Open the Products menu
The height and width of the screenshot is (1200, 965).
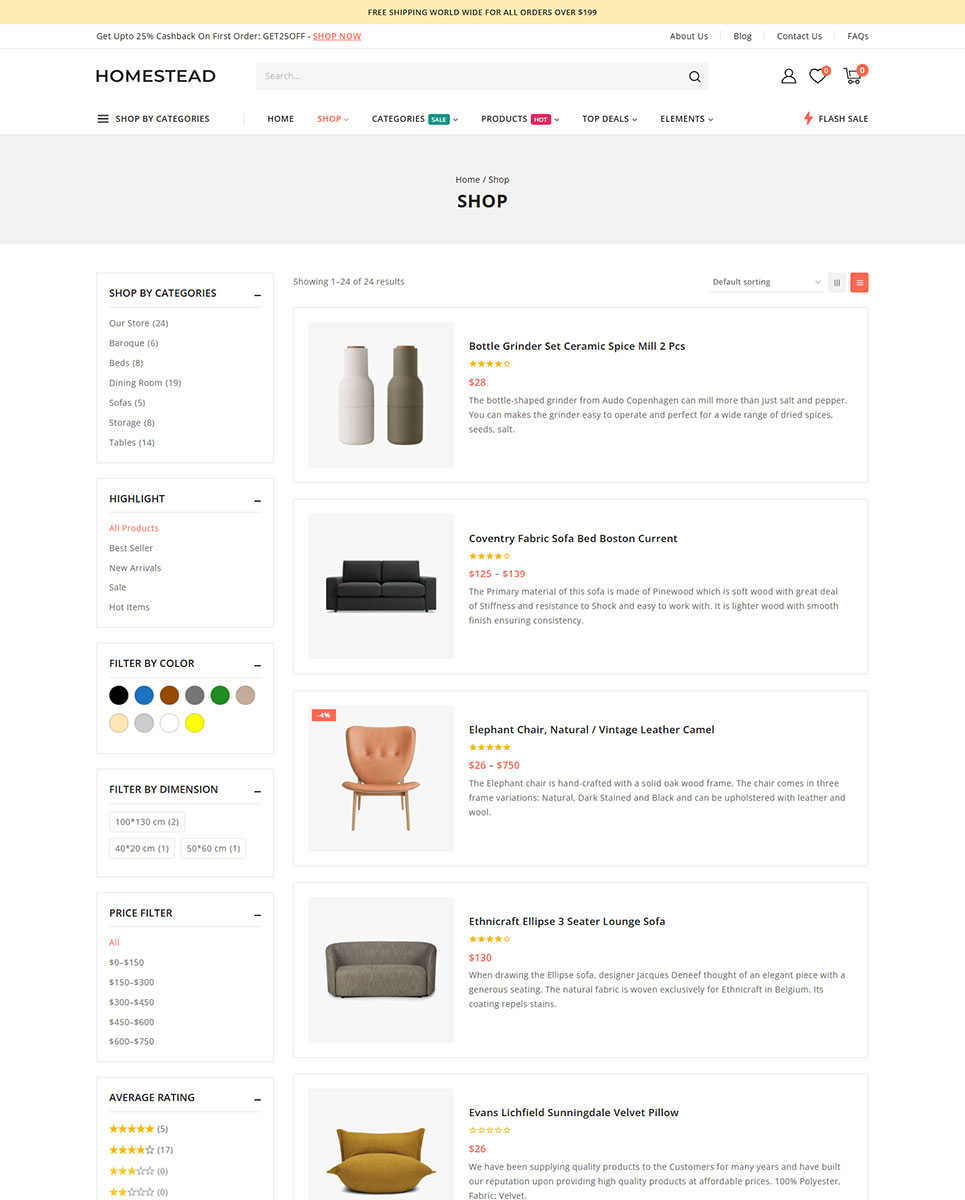519,119
